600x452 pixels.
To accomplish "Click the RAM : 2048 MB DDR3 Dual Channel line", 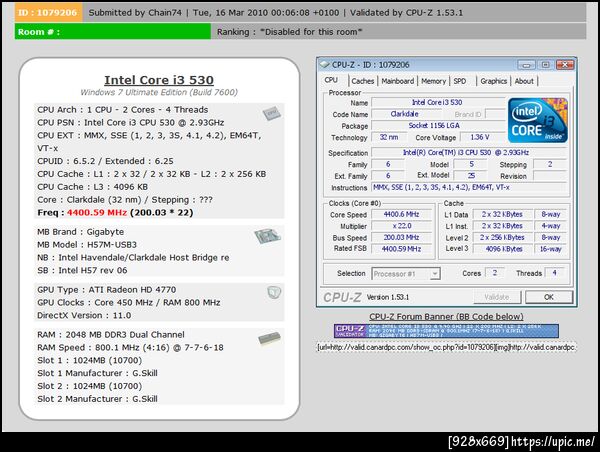I will point(111,335).
